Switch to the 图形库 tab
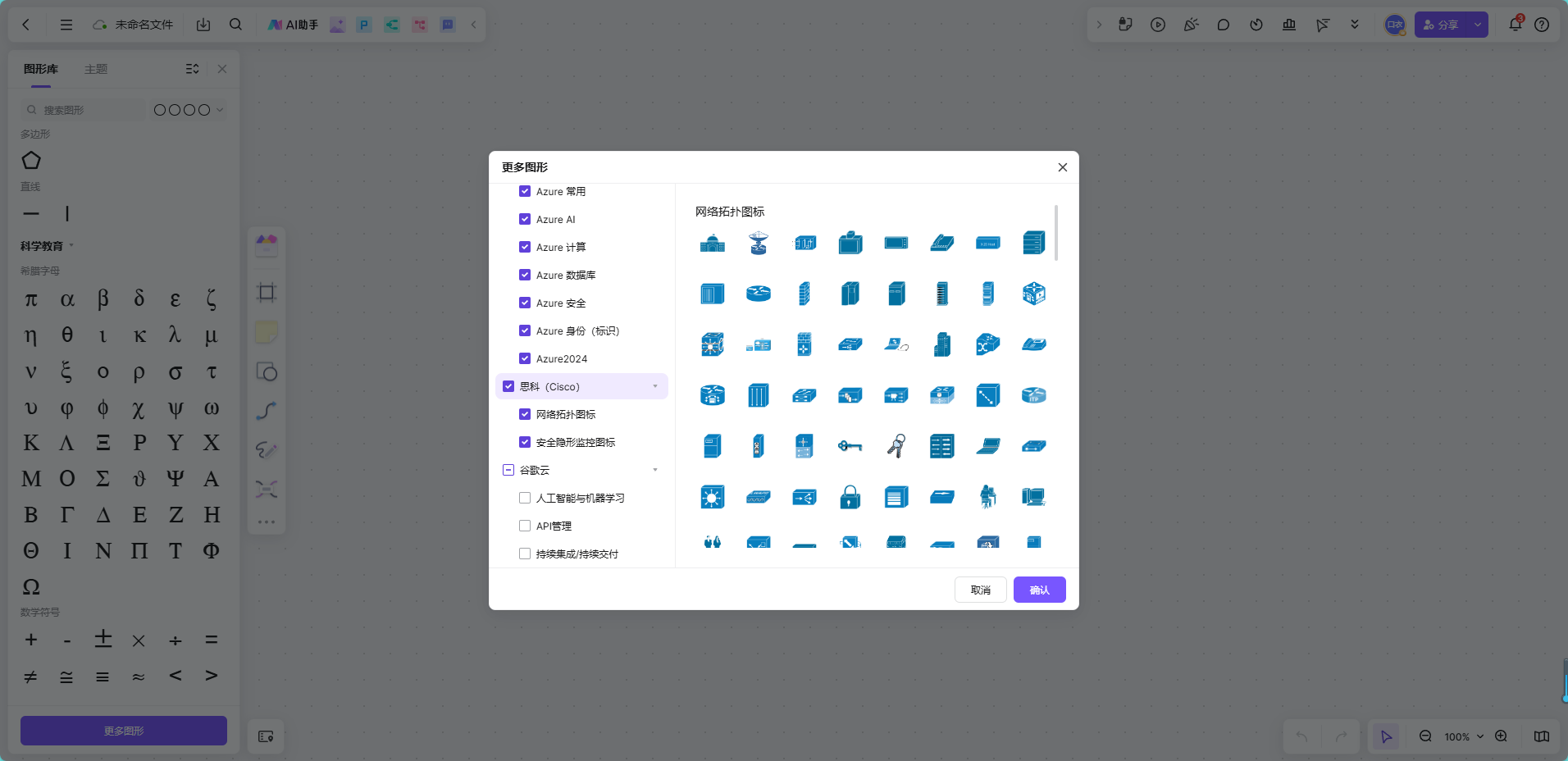This screenshot has height=761, width=1568. tap(41, 69)
